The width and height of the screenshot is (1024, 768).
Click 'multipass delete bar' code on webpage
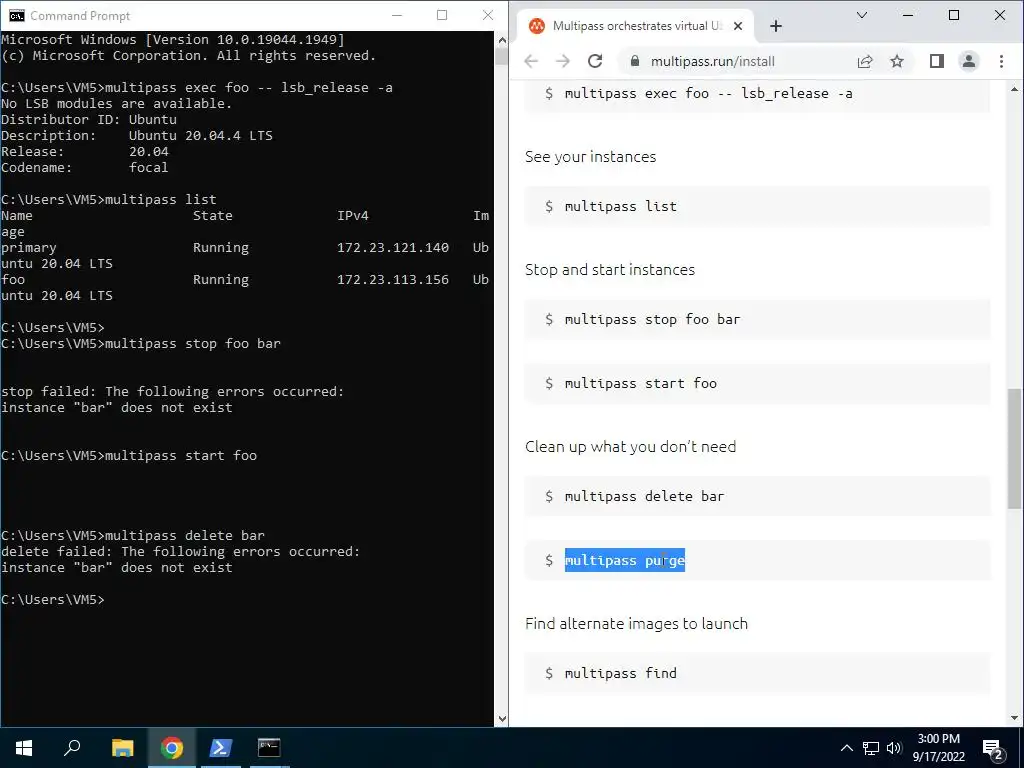(x=644, y=496)
